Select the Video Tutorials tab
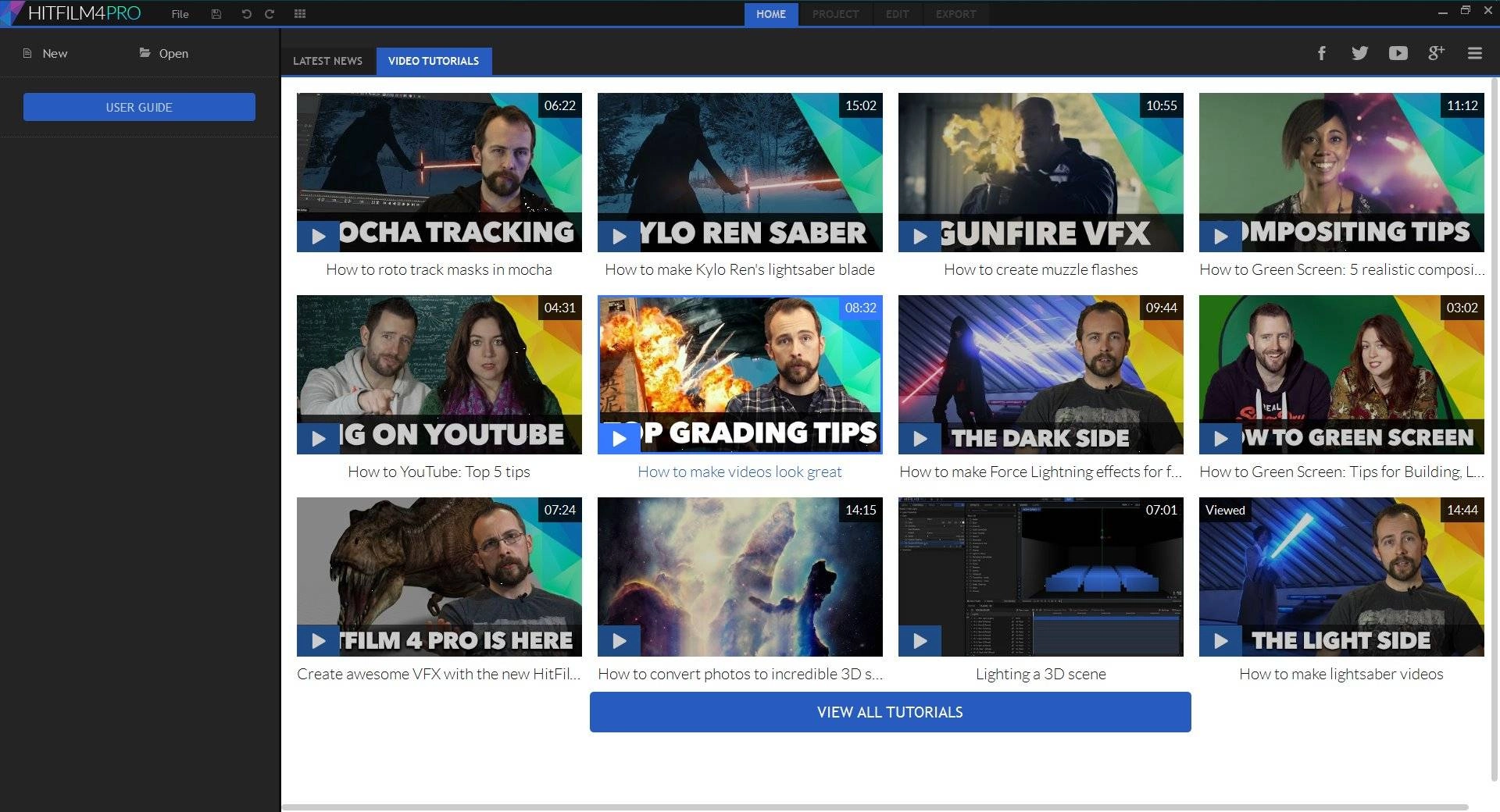Image resolution: width=1500 pixels, height=812 pixels. point(434,61)
